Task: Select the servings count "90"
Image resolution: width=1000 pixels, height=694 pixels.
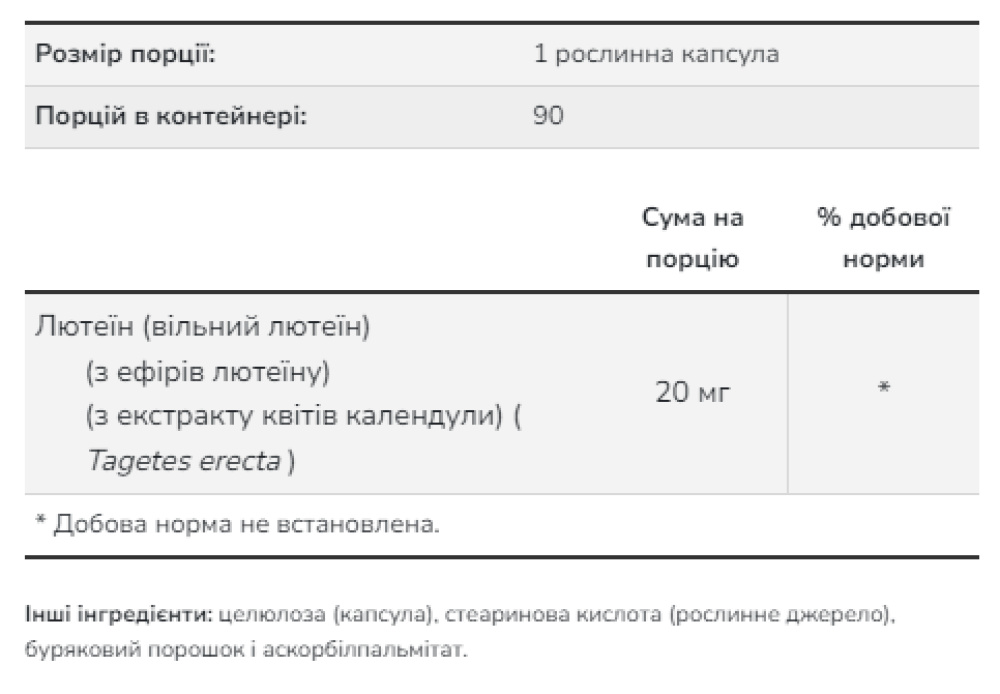Action: pyautogui.click(x=549, y=116)
